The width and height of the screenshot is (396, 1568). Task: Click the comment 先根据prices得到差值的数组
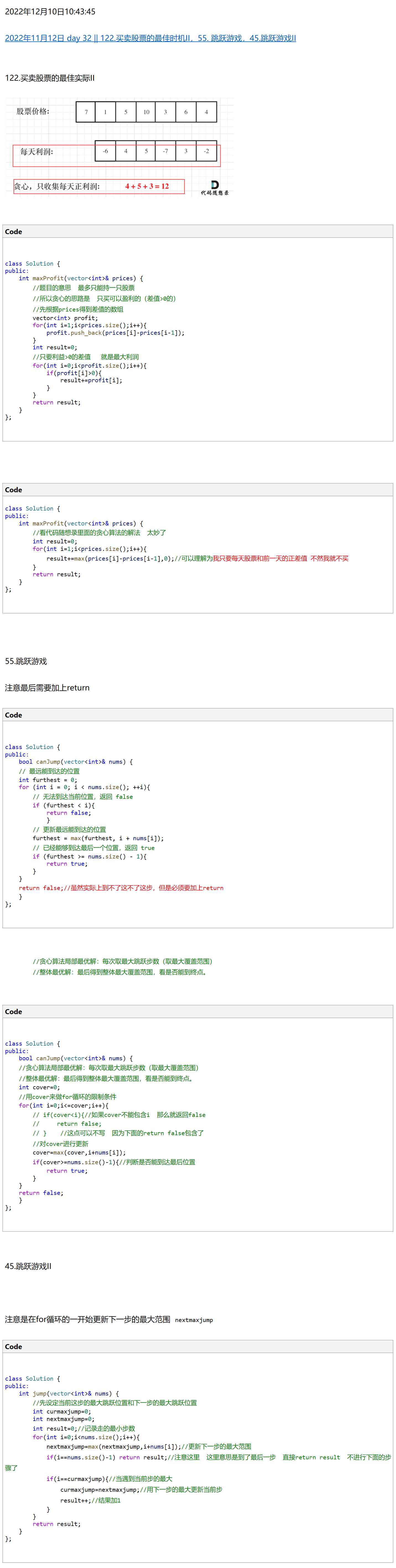[x=78, y=310]
